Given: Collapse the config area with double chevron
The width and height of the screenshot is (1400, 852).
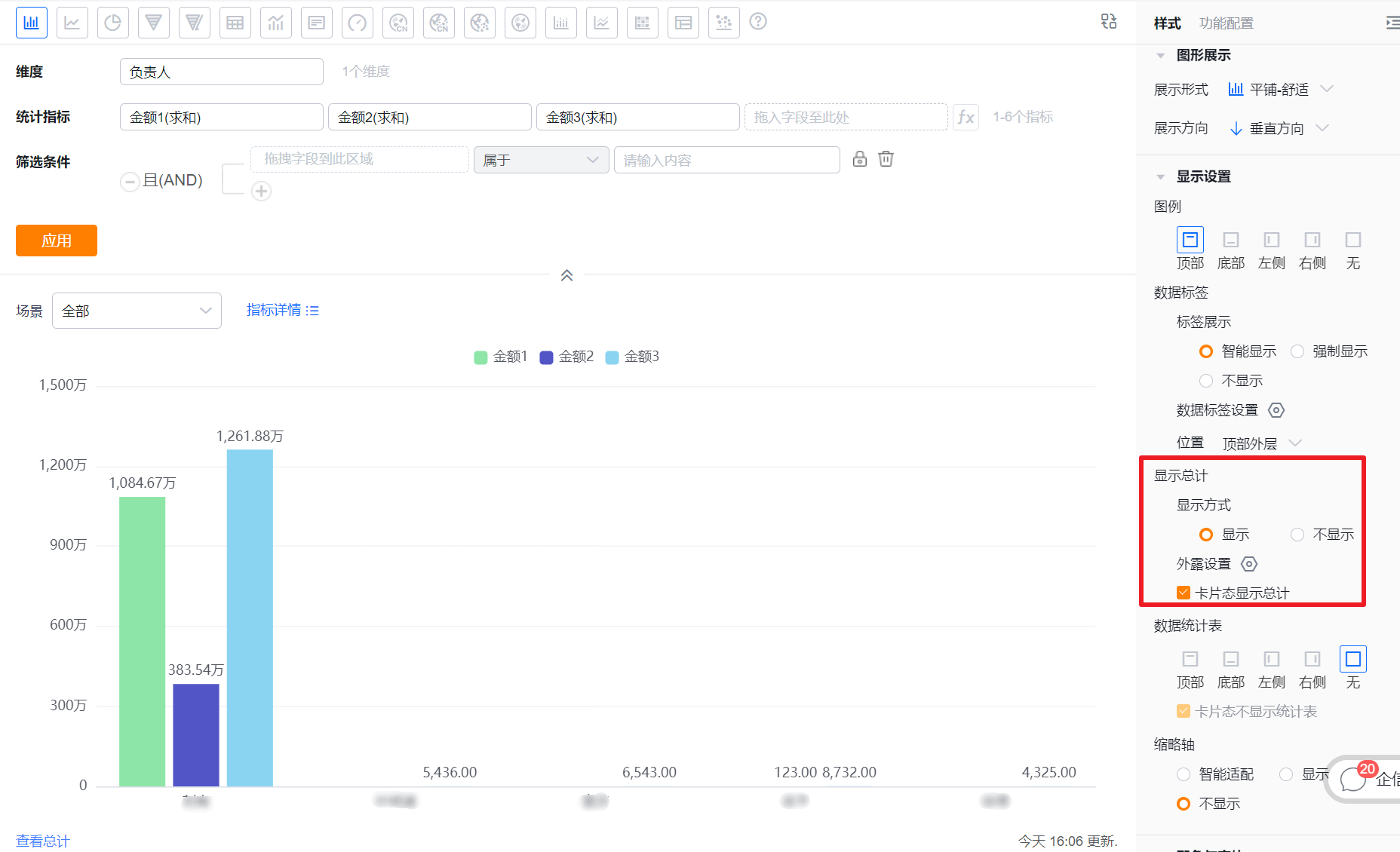Looking at the screenshot, I should pyautogui.click(x=567, y=275).
